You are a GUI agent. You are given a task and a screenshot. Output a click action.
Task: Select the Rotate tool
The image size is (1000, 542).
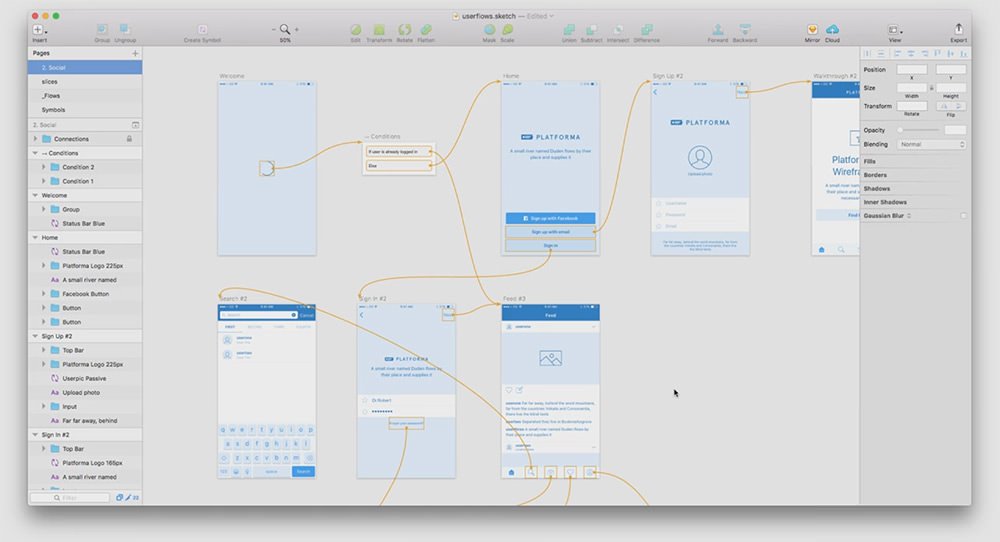[404, 29]
